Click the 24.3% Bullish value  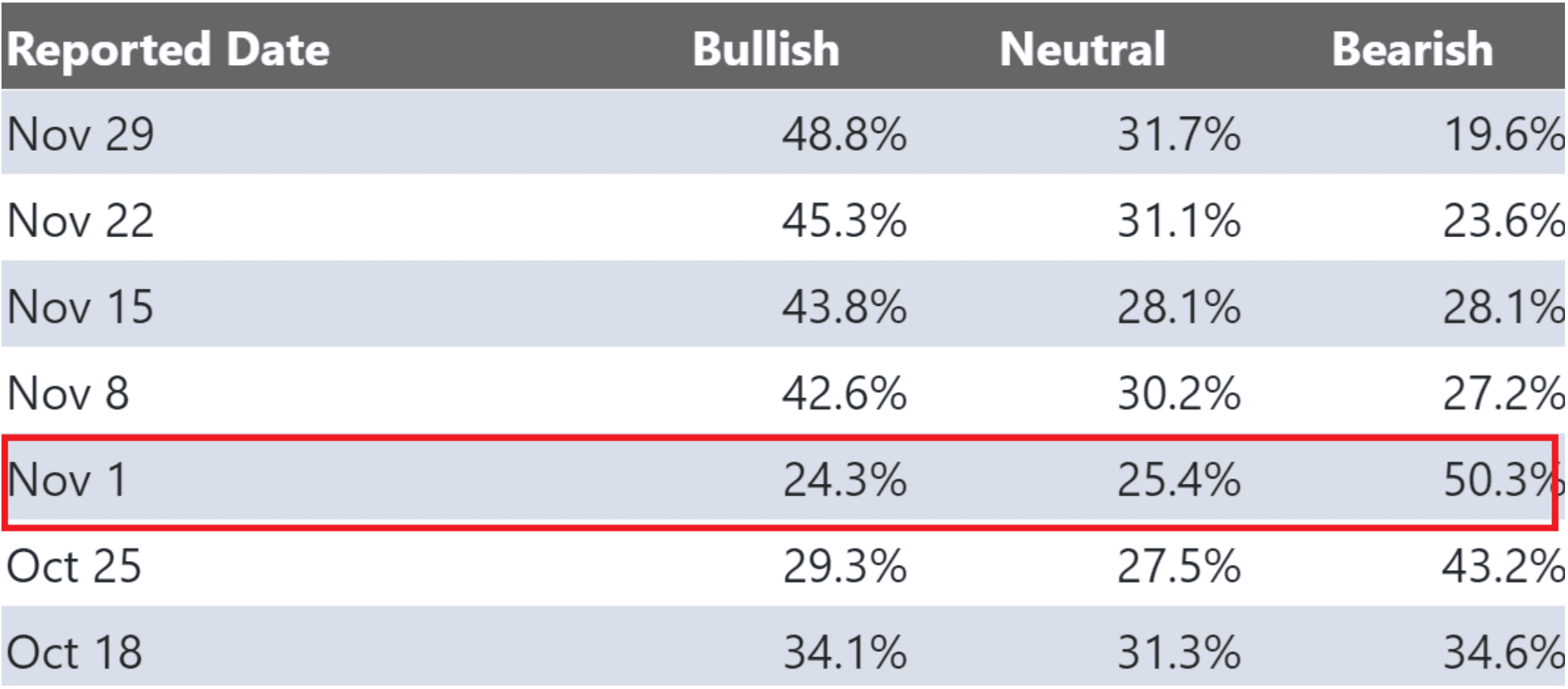click(x=845, y=480)
